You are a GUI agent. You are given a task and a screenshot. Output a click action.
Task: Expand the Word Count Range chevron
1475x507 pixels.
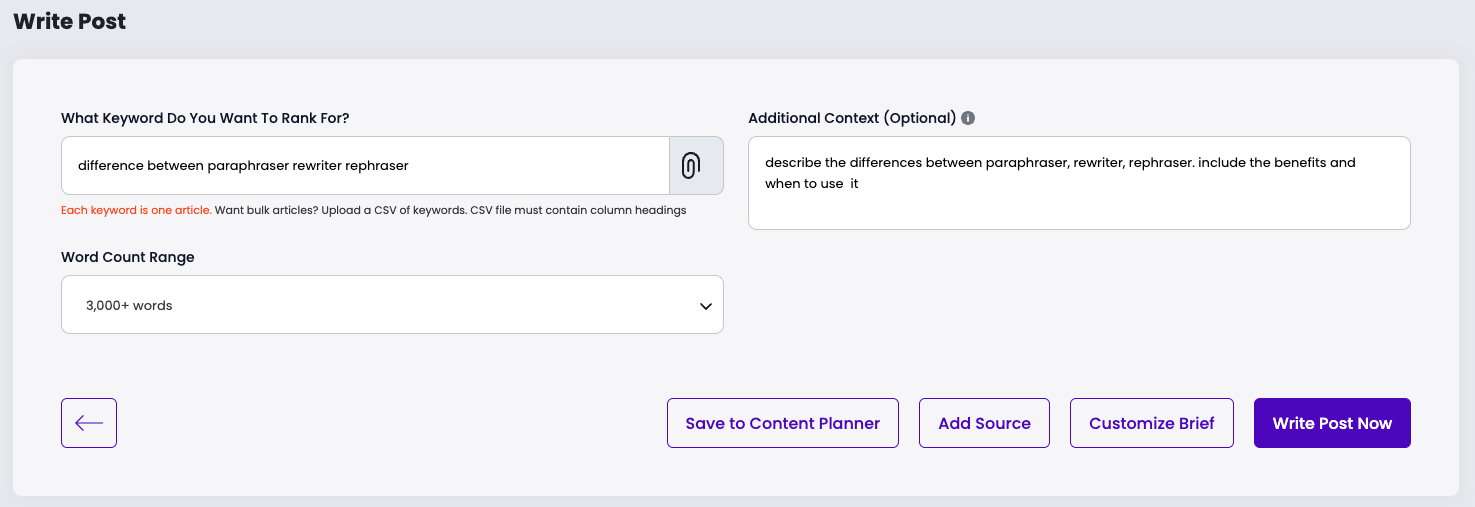coord(706,306)
